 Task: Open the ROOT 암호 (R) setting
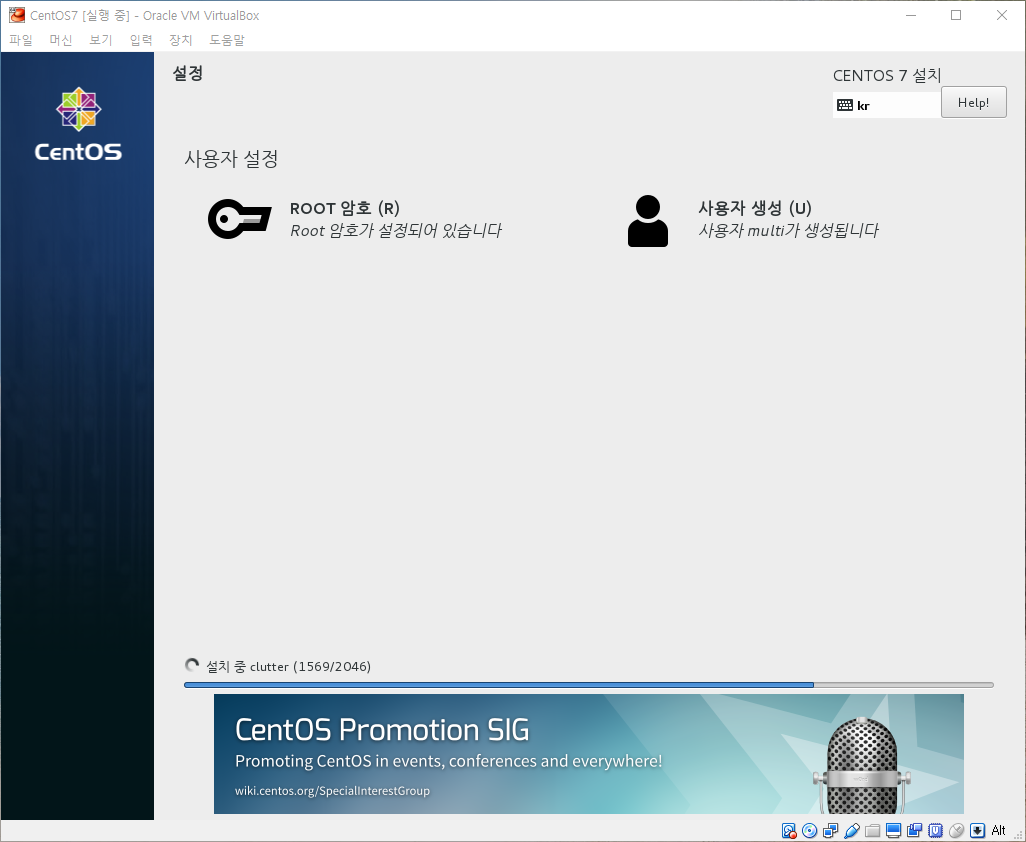(x=355, y=219)
